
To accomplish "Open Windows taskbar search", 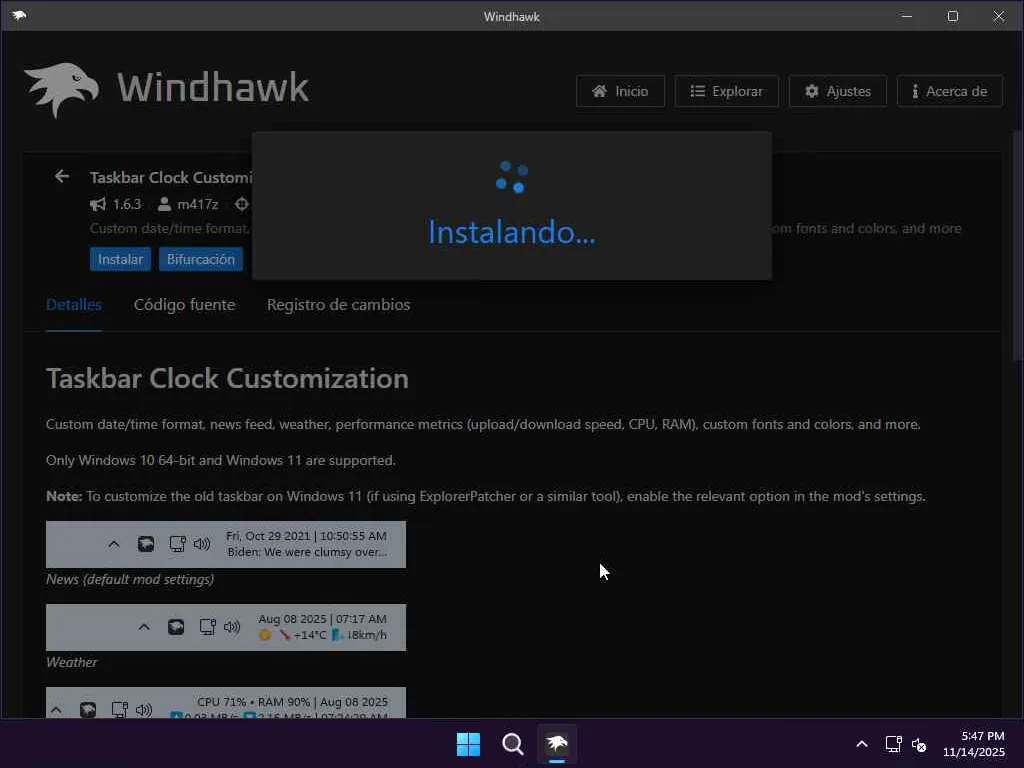I will 513,744.
